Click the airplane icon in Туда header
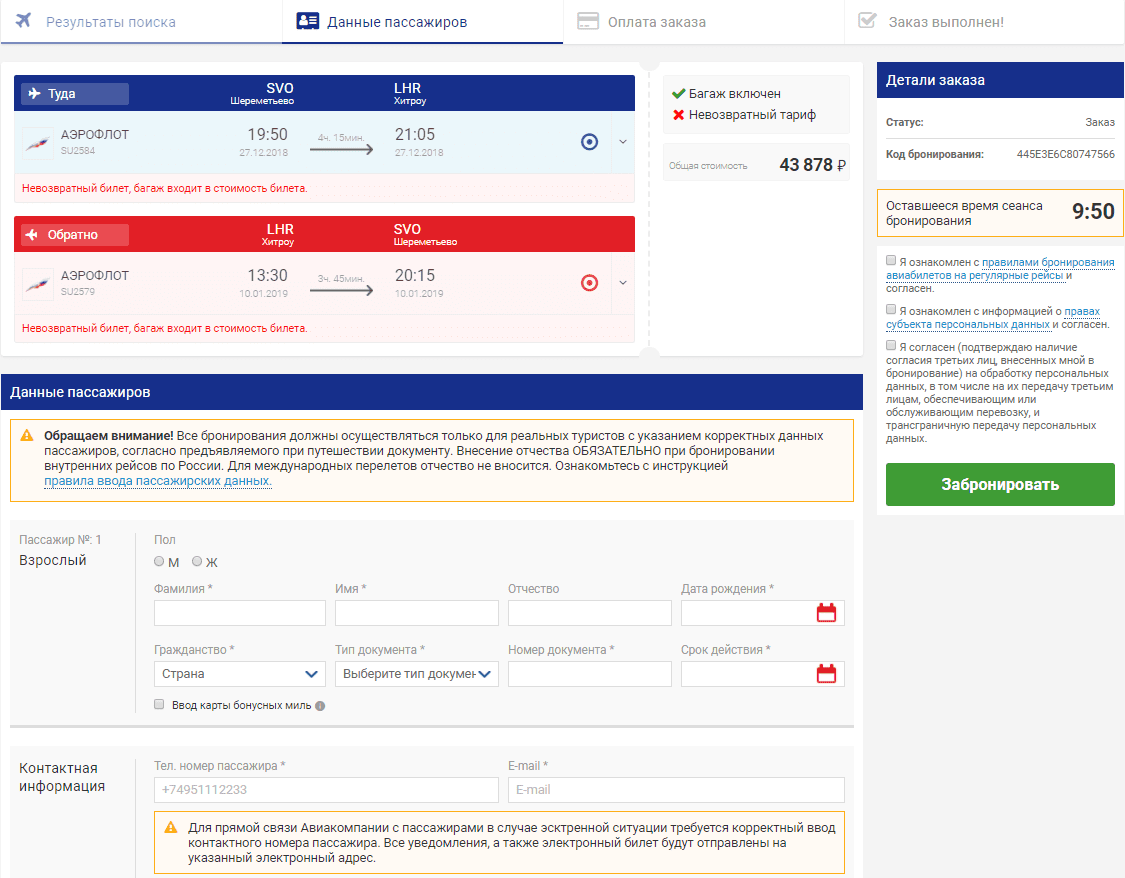Viewport: 1125px width, 878px height. tap(35, 94)
